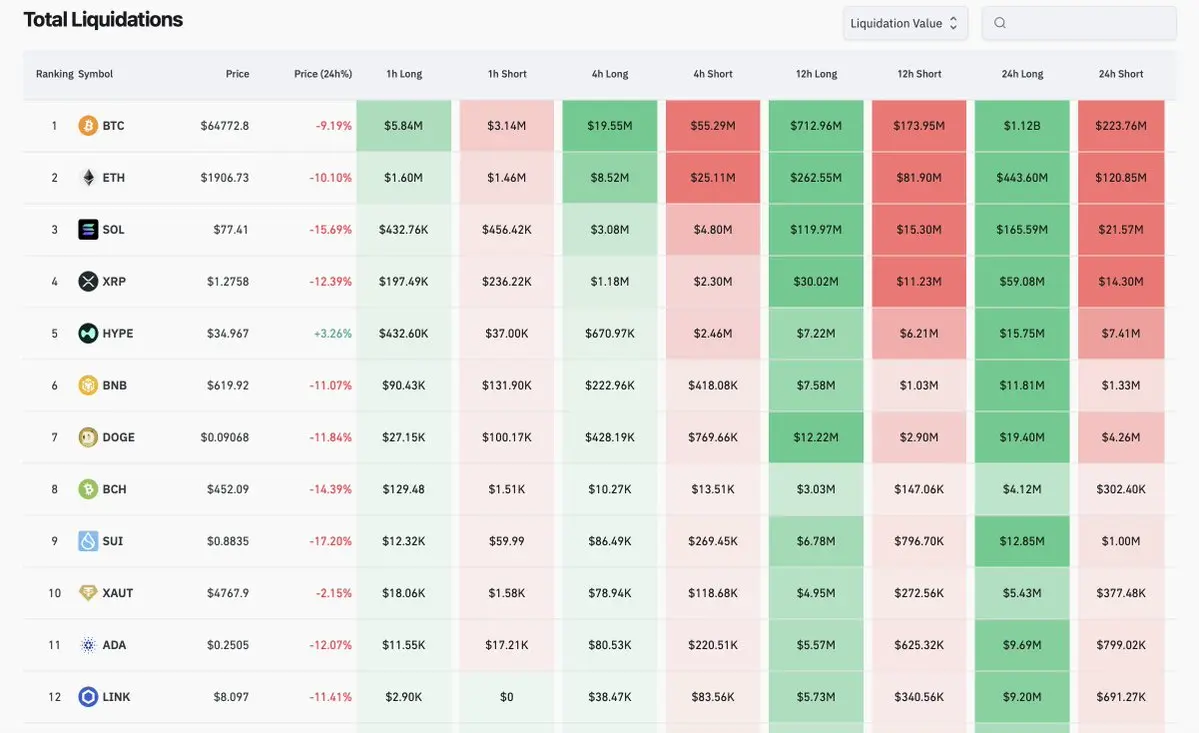
Task: Click the 12h Long column header
Action: click(816, 74)
